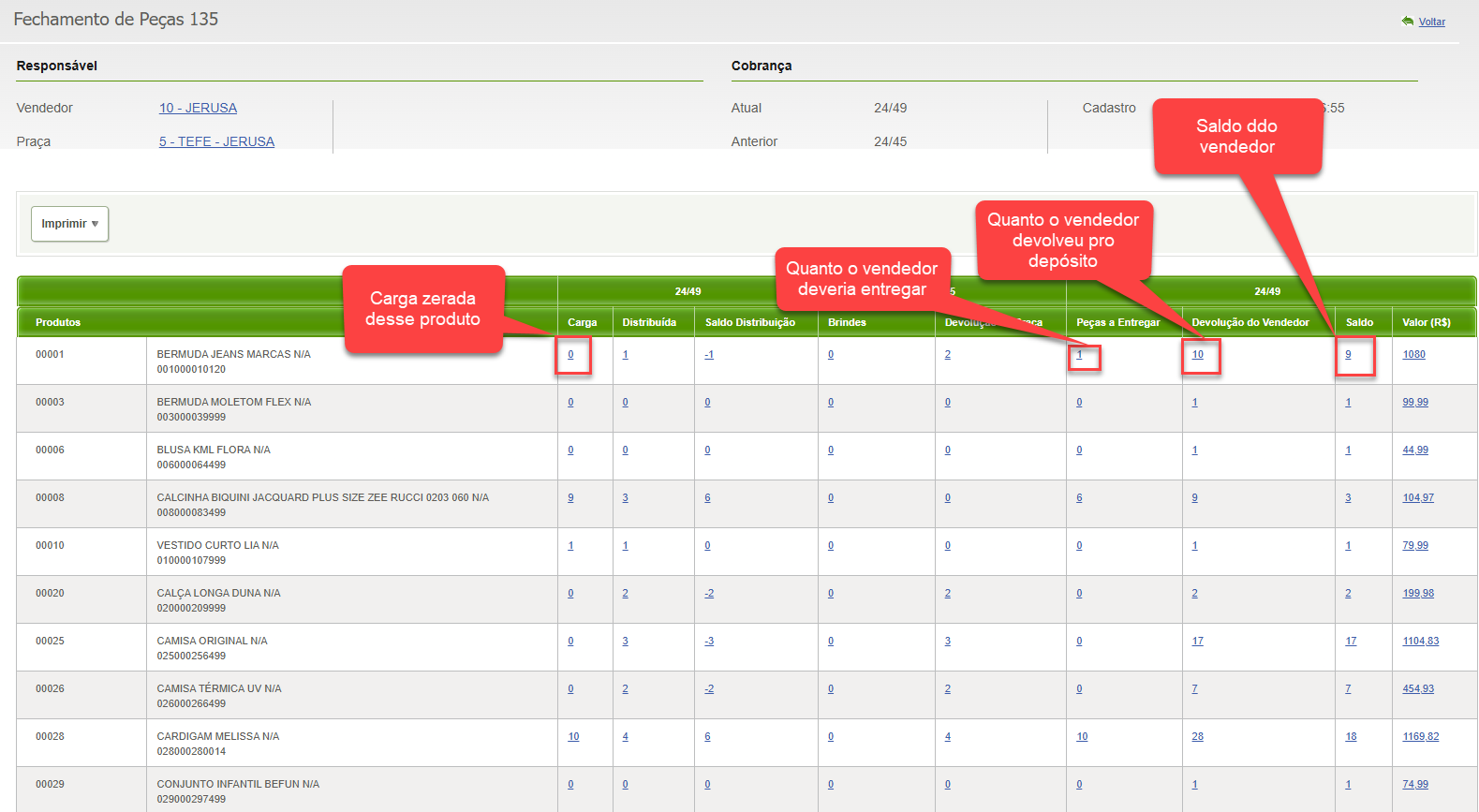Click Devolução do Vendedor 17 for Camisa Original
Screen dimensions: 1479x812
click(1197, 641)
